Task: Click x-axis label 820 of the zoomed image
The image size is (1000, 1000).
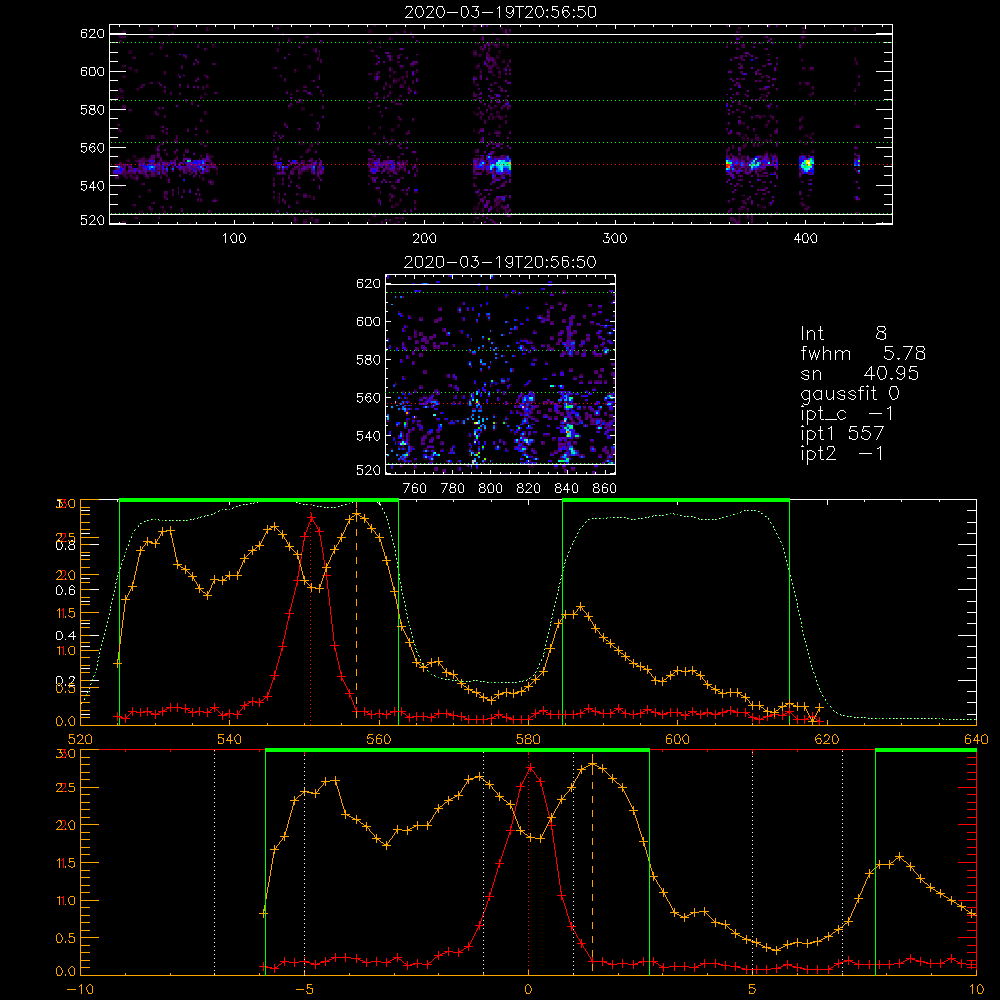Action: click(x=529, y=489)
